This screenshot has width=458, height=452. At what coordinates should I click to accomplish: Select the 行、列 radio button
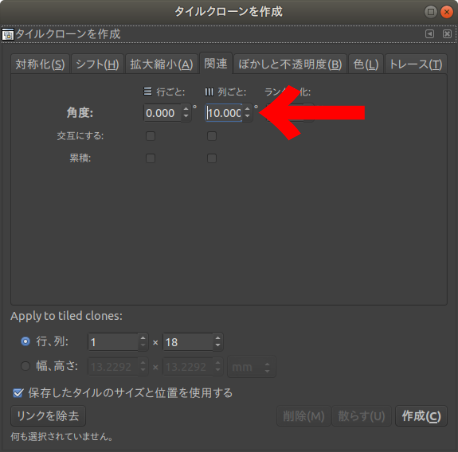[x=25, y=342]
